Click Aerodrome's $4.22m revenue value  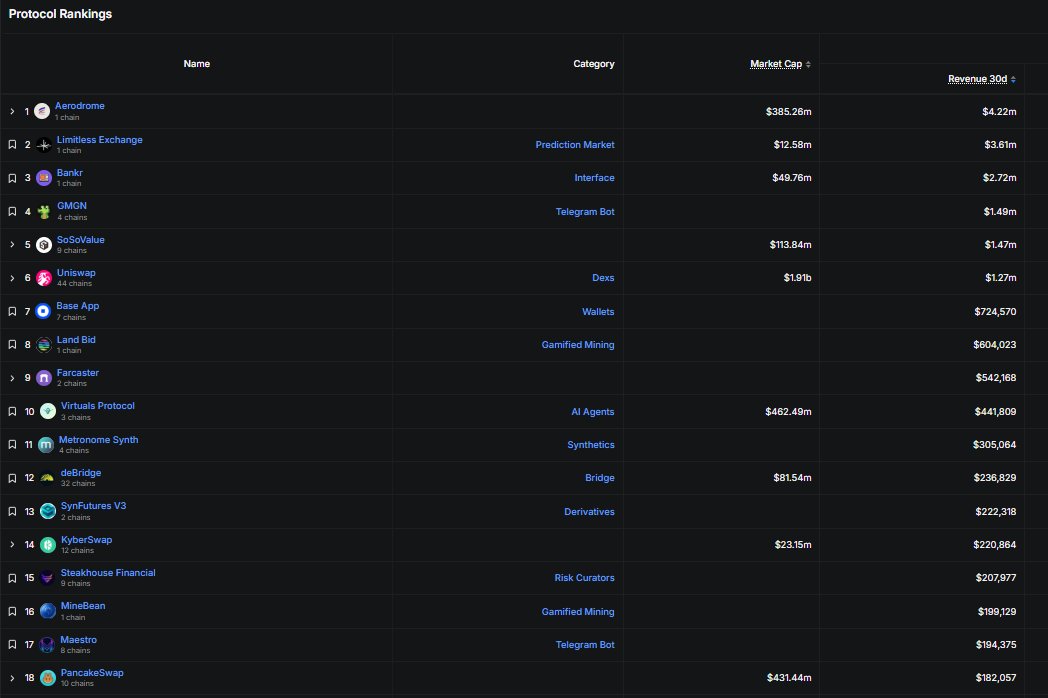click(999, 112)
